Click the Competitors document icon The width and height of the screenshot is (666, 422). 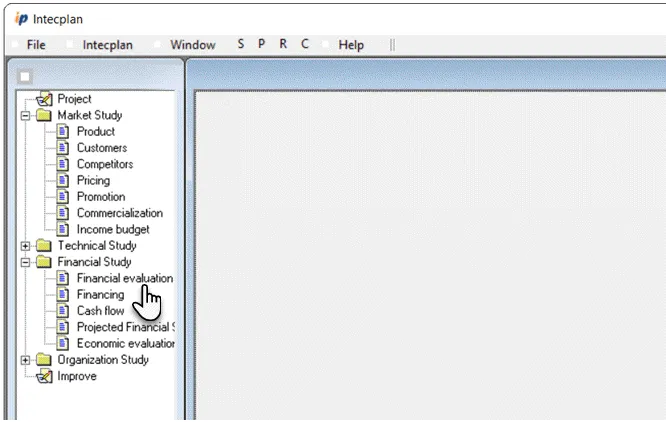point(63,164)
